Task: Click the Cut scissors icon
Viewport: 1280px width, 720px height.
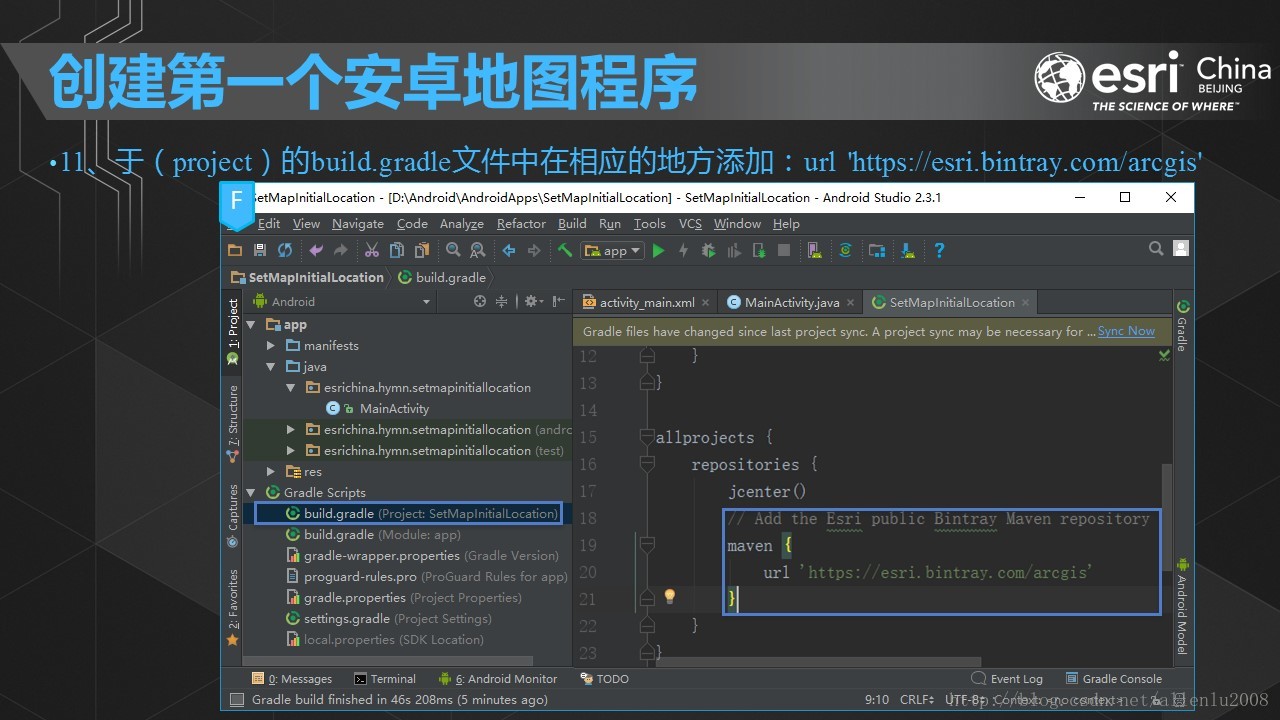Action: (x=371, y=250)
